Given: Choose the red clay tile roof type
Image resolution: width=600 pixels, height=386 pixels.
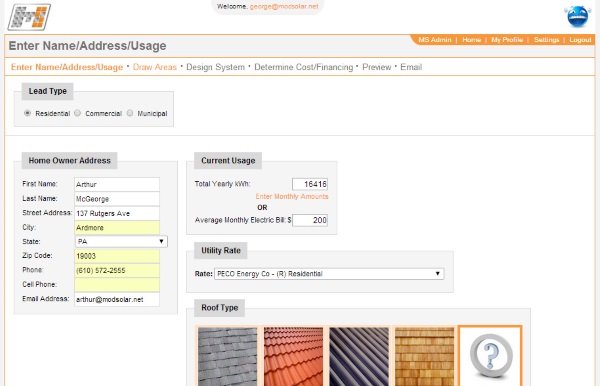Looking at the screenshot, I should [x=293, y=357].
